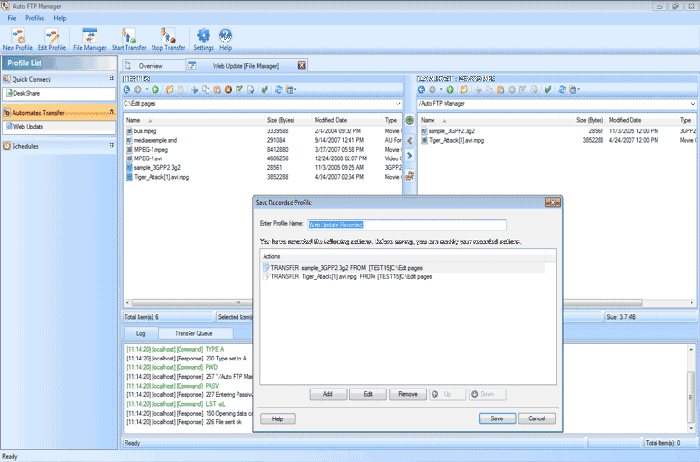Open the C:\Edit pages path dropdown
This screenshot has width=700, height=462.
395,103
